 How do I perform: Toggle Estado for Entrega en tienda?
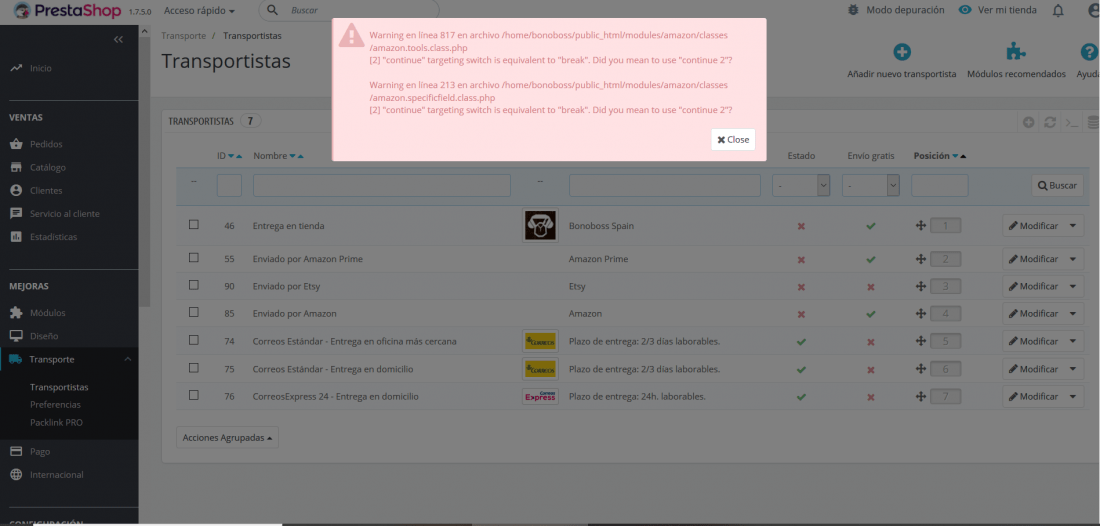click(801, 227)
